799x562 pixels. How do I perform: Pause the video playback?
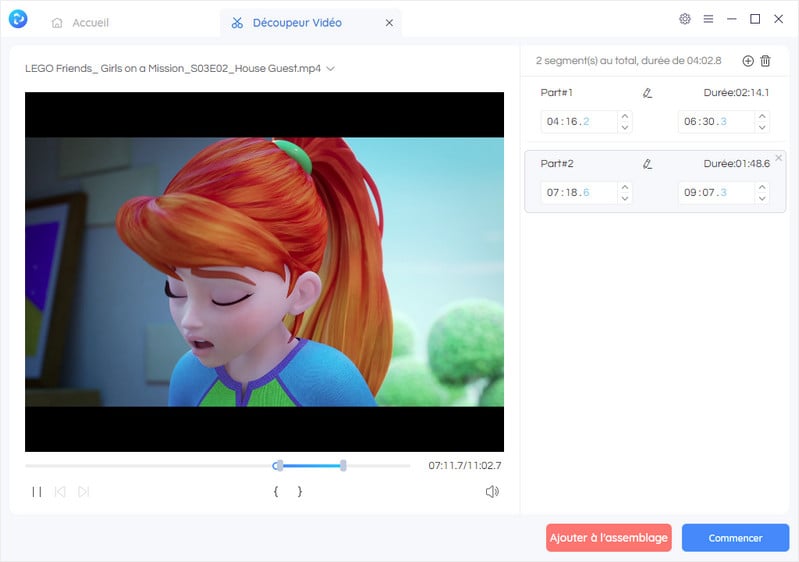(37, 492)
